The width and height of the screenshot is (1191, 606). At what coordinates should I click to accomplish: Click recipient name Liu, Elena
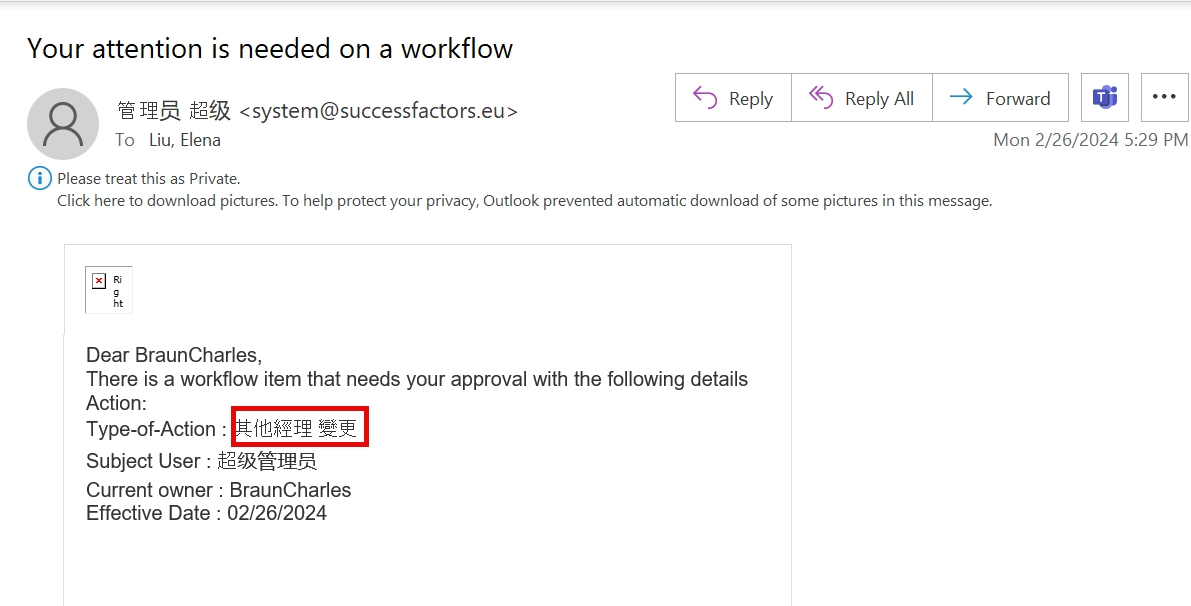pyautogui.click(x=185, y=140)
